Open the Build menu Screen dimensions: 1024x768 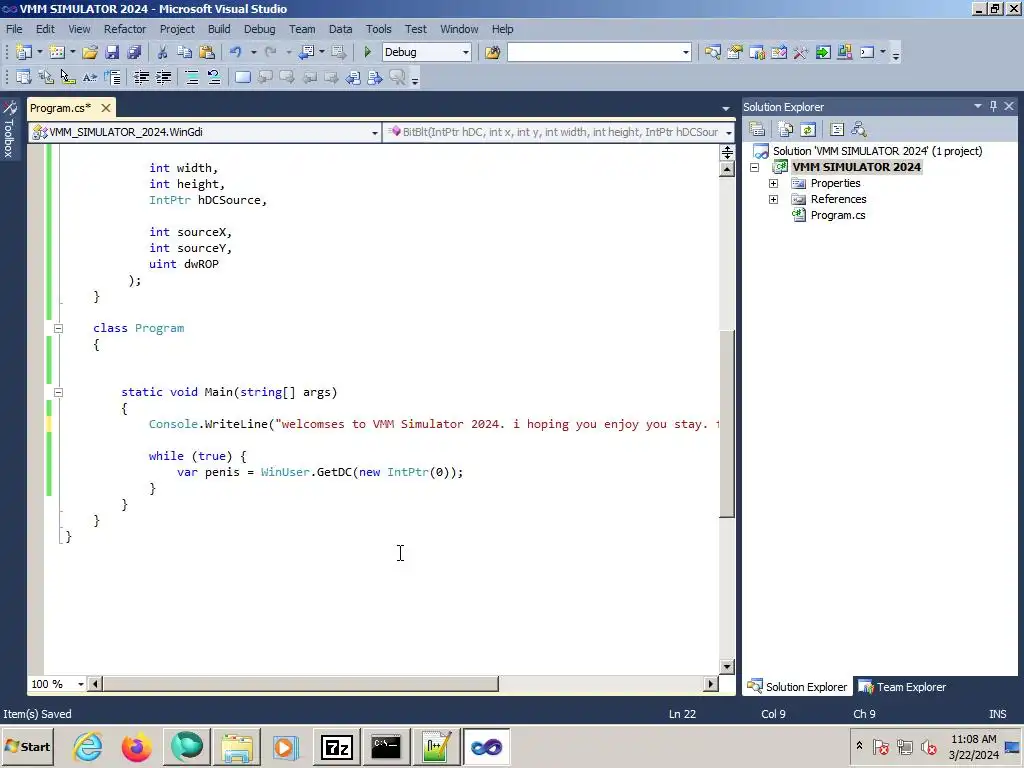pos(219,29)
